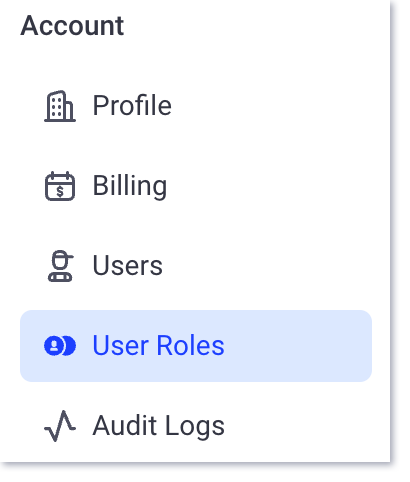This screenshot has width=410, height=482.
Task: Switch from User Roles to Users
Action: tap(196, 266)
